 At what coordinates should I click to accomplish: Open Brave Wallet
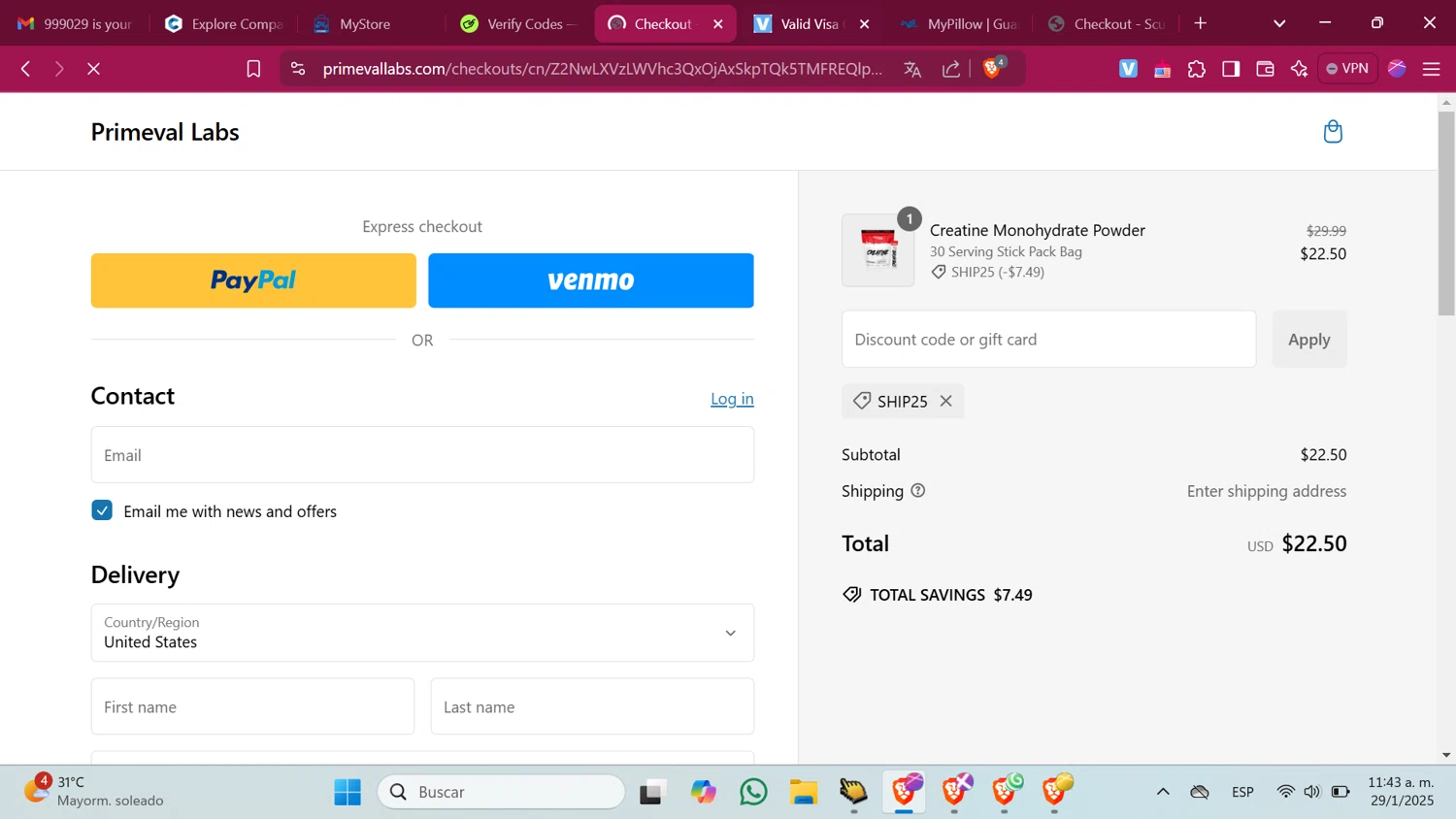coord(1265,69)
